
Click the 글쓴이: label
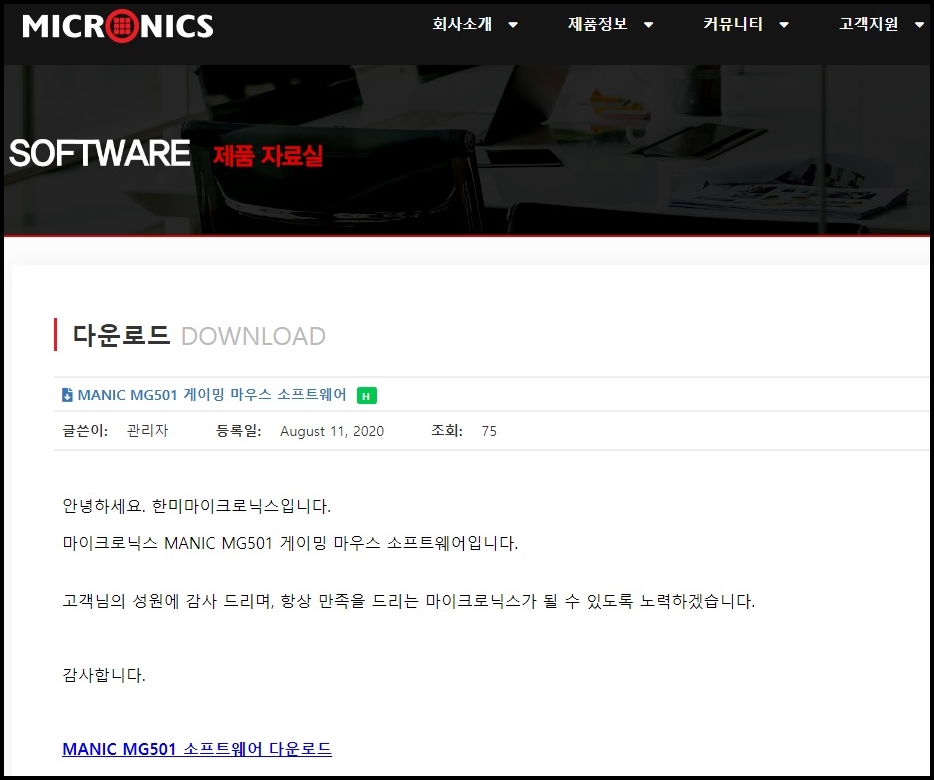(x=85, y=430)
